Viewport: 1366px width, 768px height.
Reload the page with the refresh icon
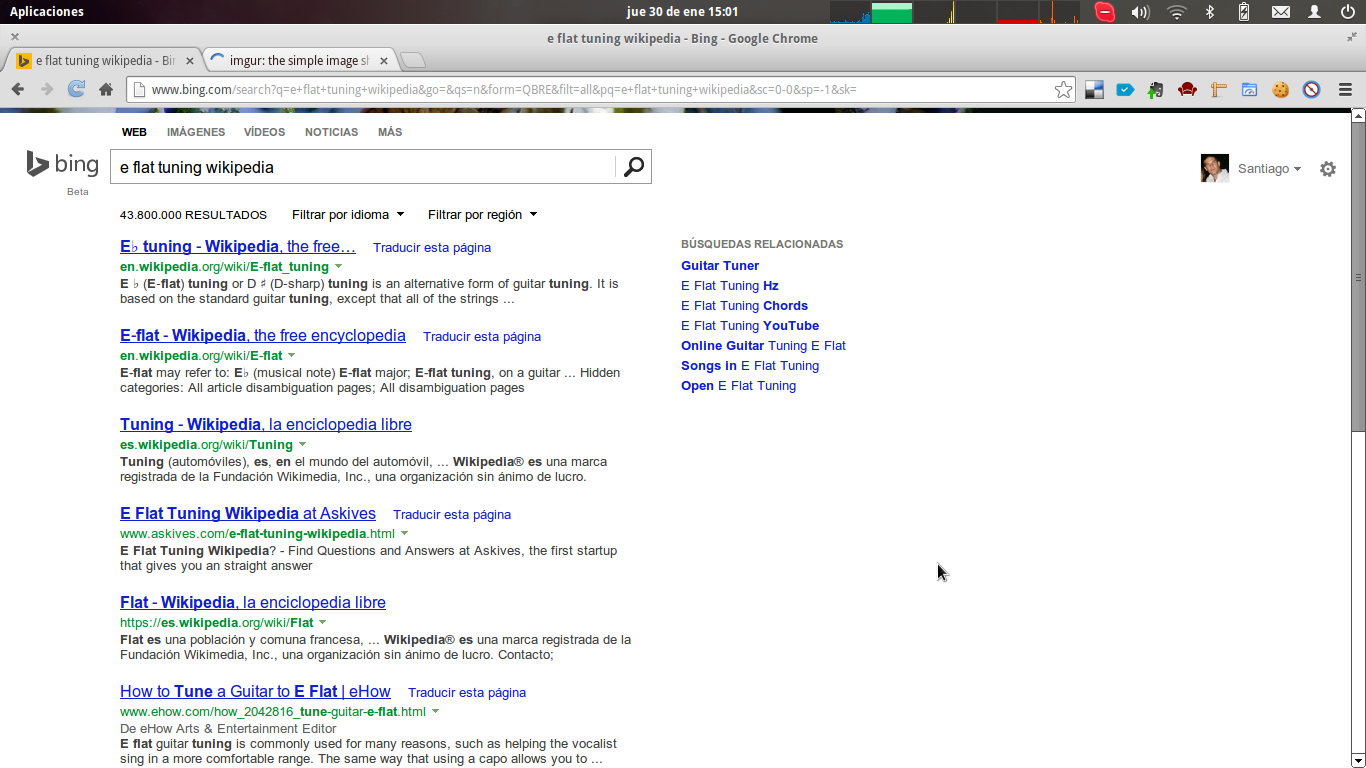pos(76,89)
